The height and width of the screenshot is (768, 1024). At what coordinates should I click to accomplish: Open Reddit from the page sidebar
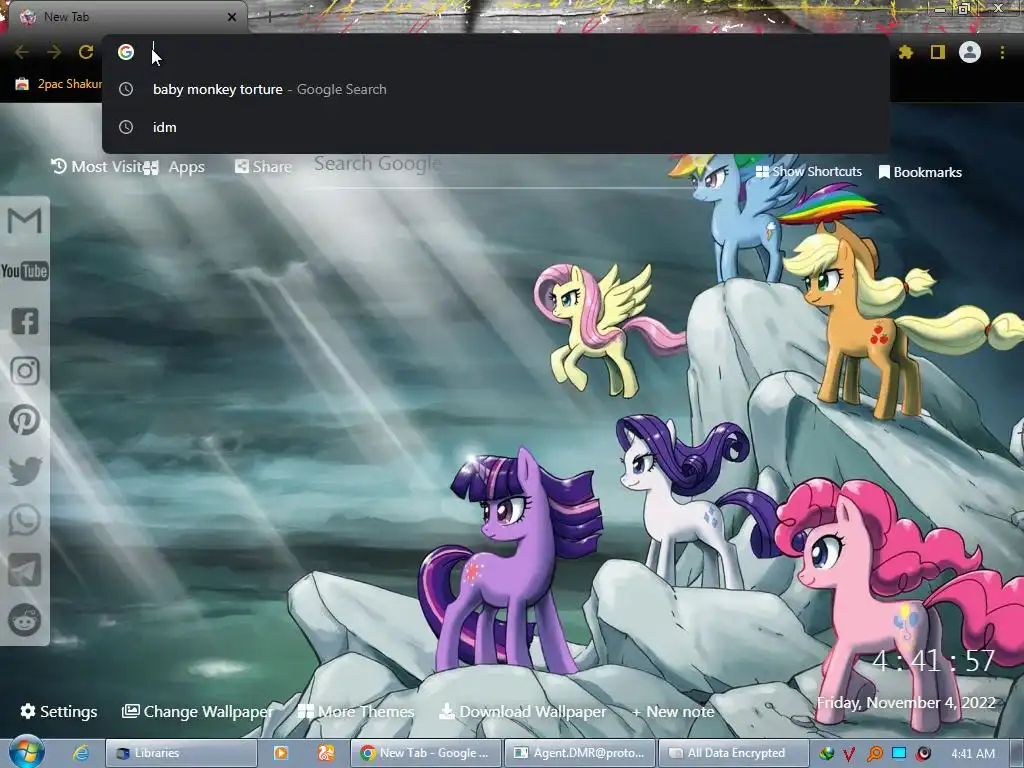(x=25, y=620)
